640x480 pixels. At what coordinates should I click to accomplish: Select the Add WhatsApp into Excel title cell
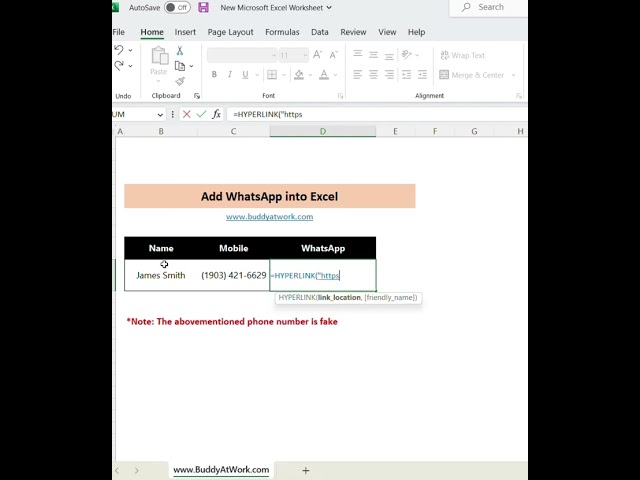270,196
